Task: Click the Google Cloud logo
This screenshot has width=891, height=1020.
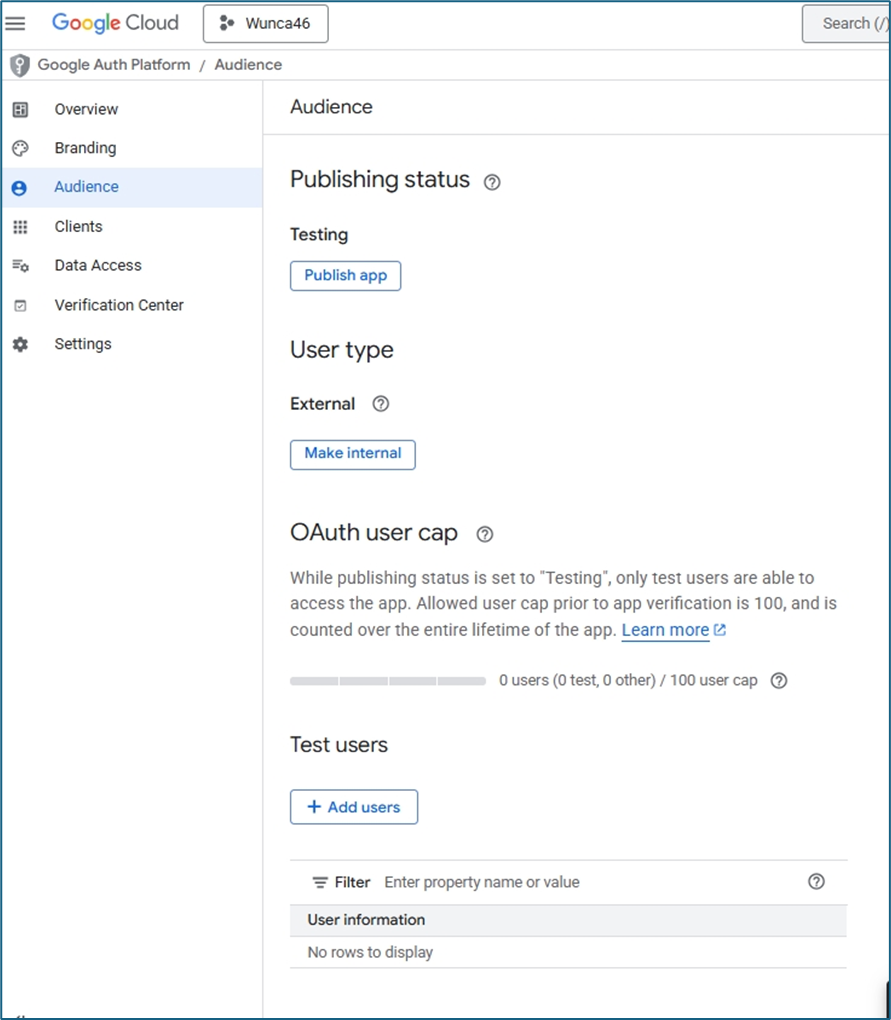Action: pos(115,23)
